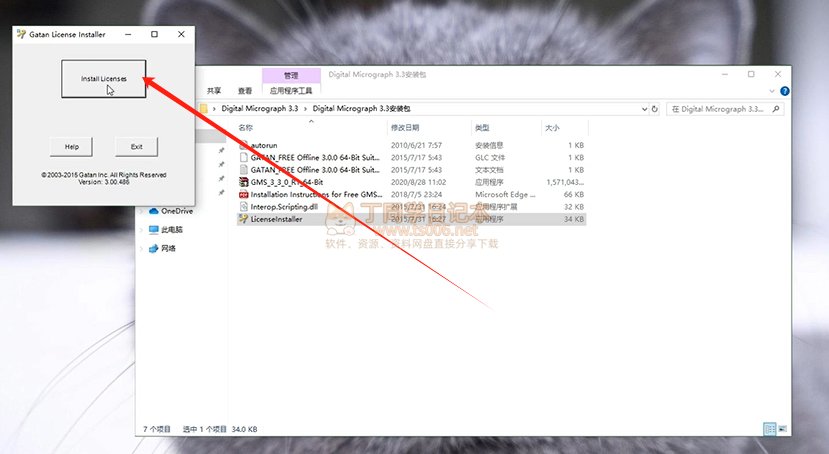Select 网络 in the navigation pane

click(168, 248)
